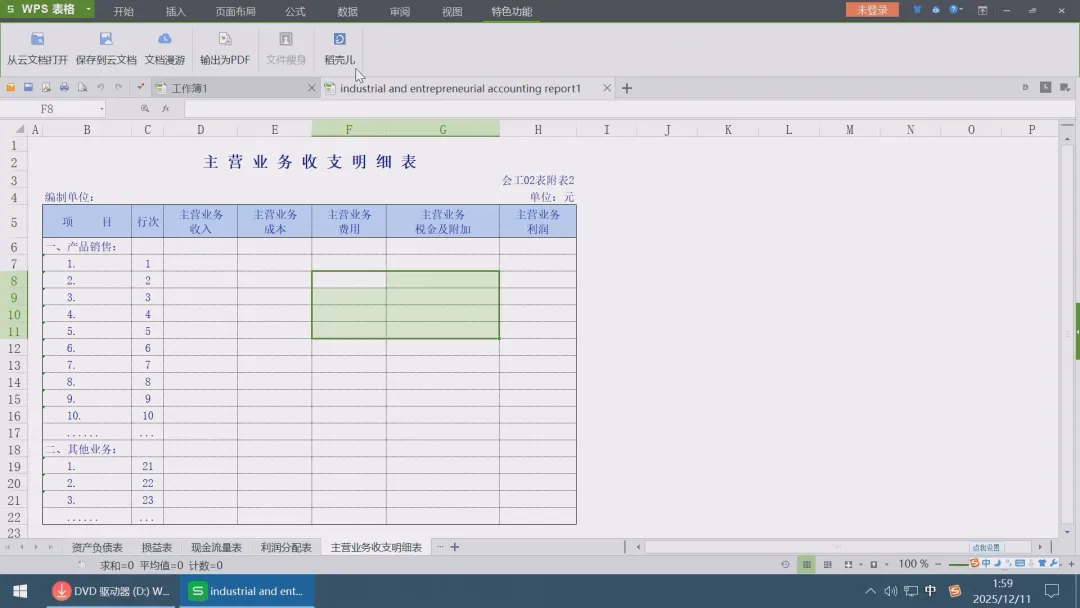
Task: Click the redo arrow in quick toolbar
Action: 118,87
